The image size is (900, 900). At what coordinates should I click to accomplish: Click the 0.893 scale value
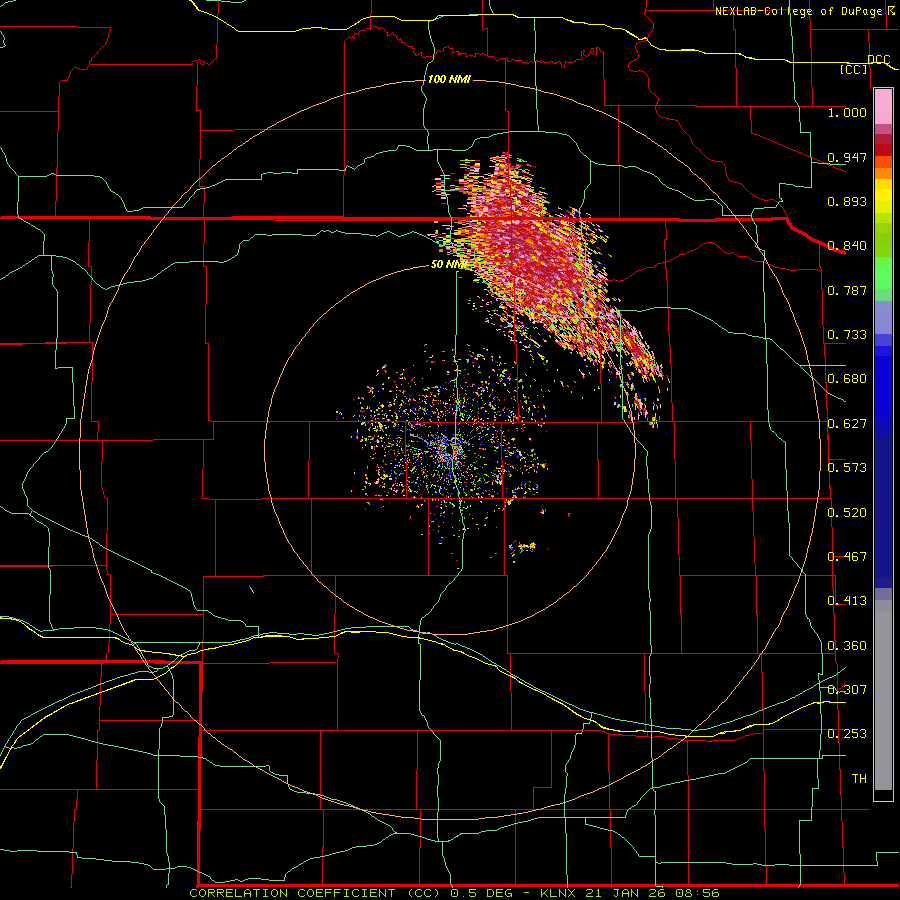(847, 201)
